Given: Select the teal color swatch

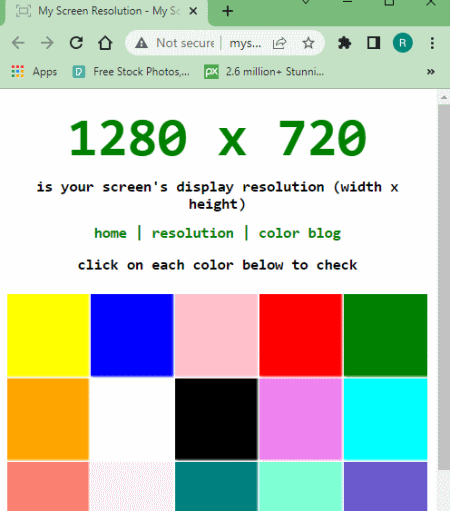Looking at the screenshot, I should click(x=216, y=486).
